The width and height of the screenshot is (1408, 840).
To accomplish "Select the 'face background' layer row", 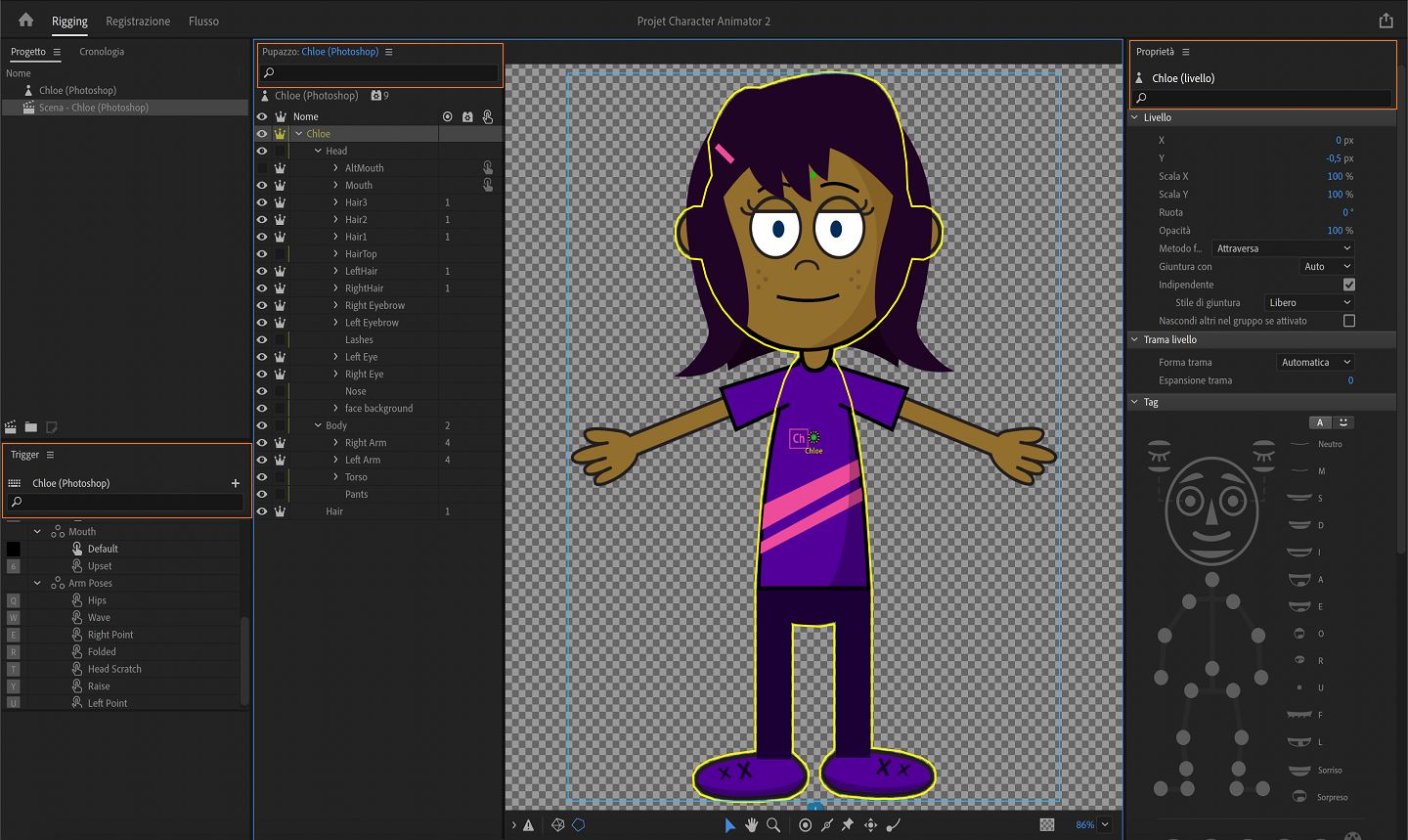I will coord(379,409).
